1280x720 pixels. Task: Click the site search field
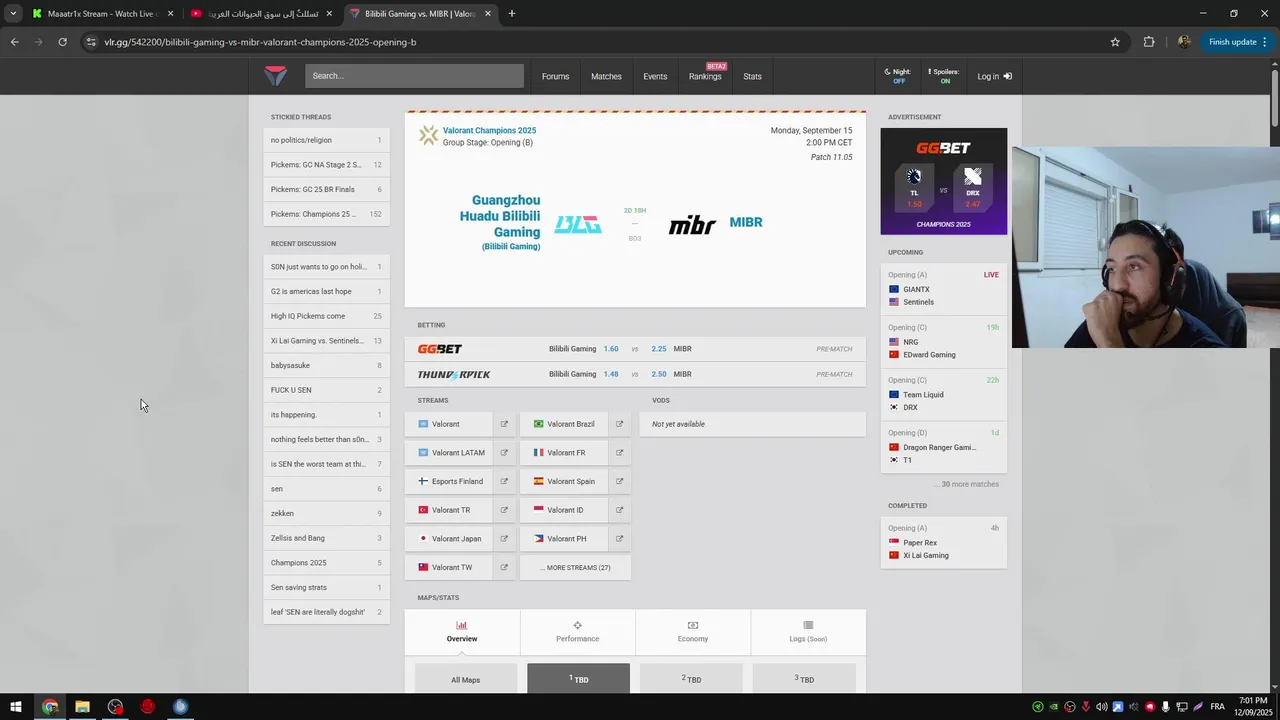click(414, 76)
